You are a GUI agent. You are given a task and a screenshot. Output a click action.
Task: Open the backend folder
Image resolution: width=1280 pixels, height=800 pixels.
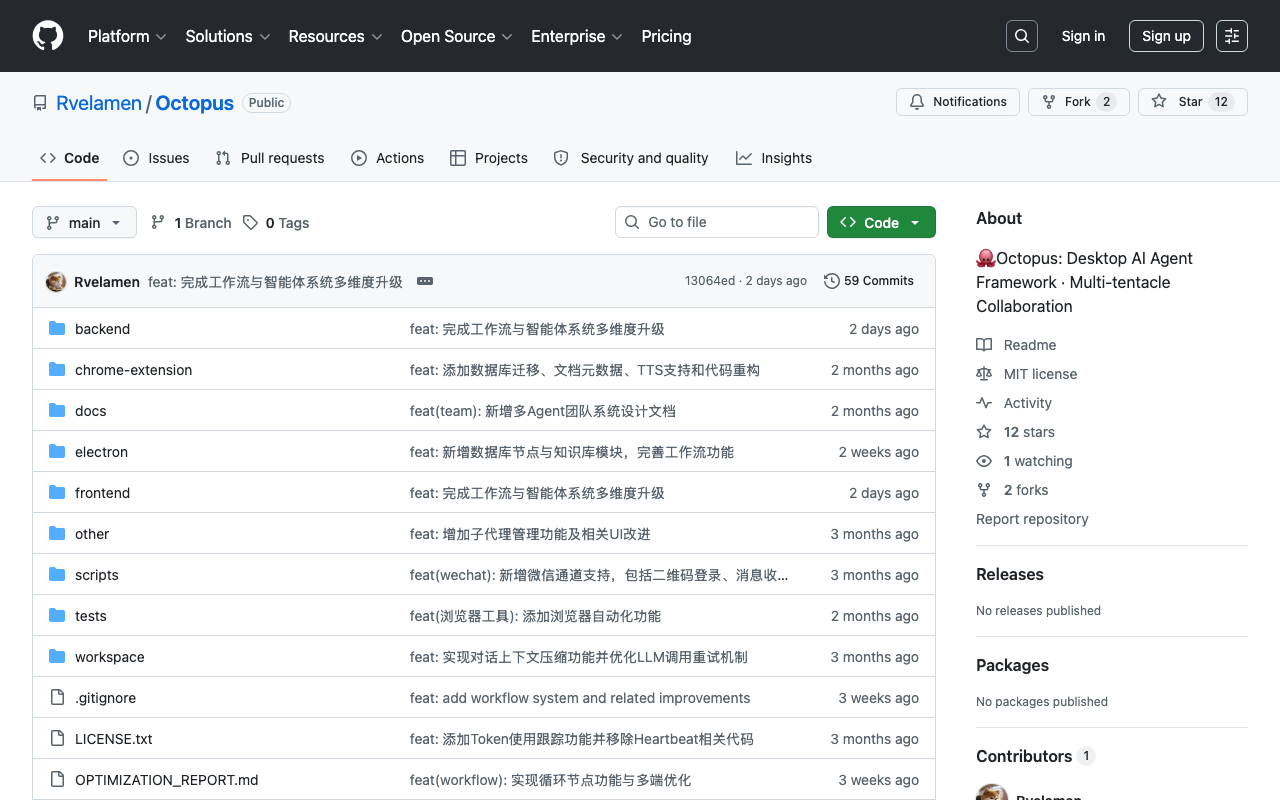[102, 329]
